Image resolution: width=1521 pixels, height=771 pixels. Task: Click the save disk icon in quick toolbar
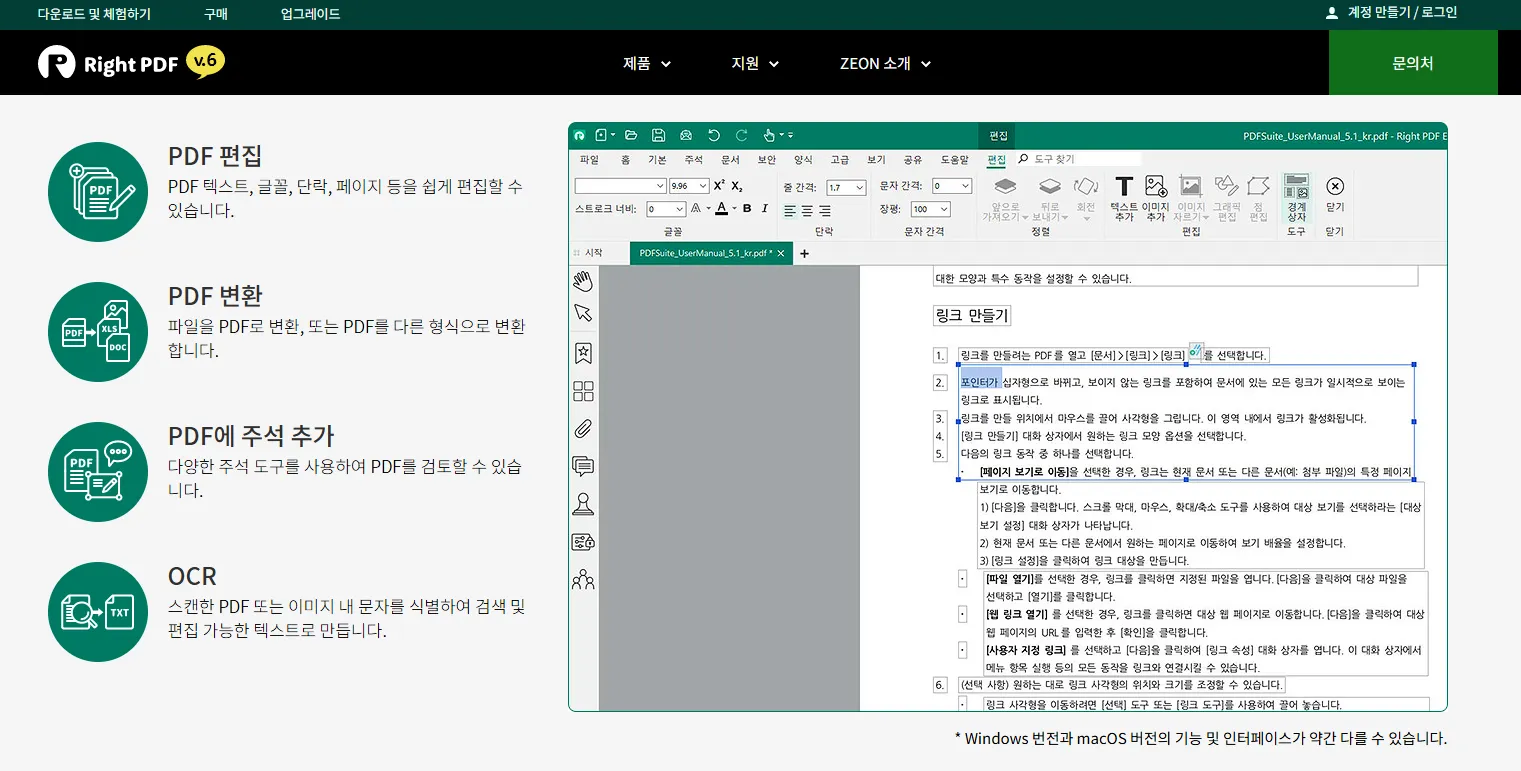coord(658,135)
